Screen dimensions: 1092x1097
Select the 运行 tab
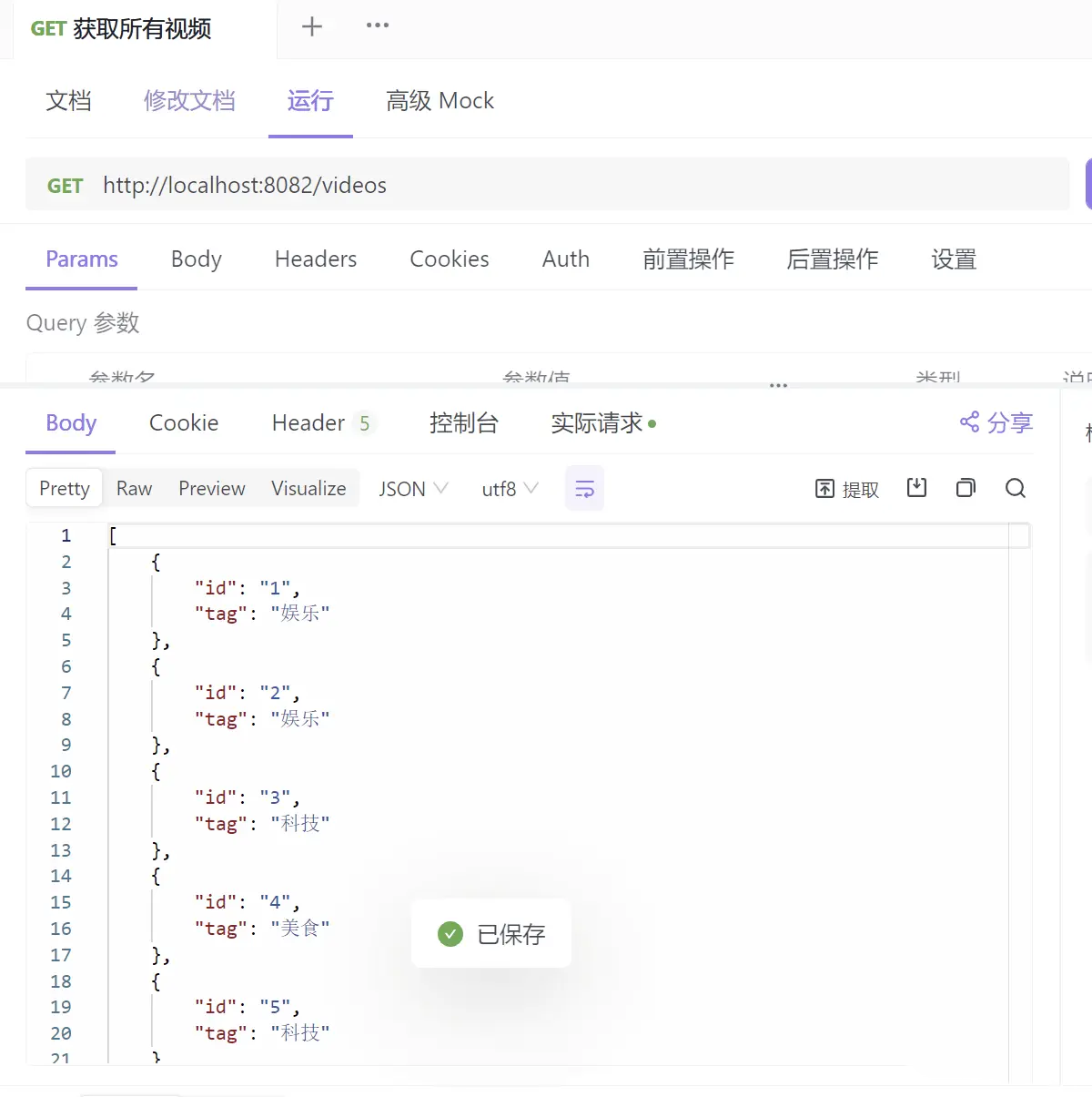click(310, 100)
